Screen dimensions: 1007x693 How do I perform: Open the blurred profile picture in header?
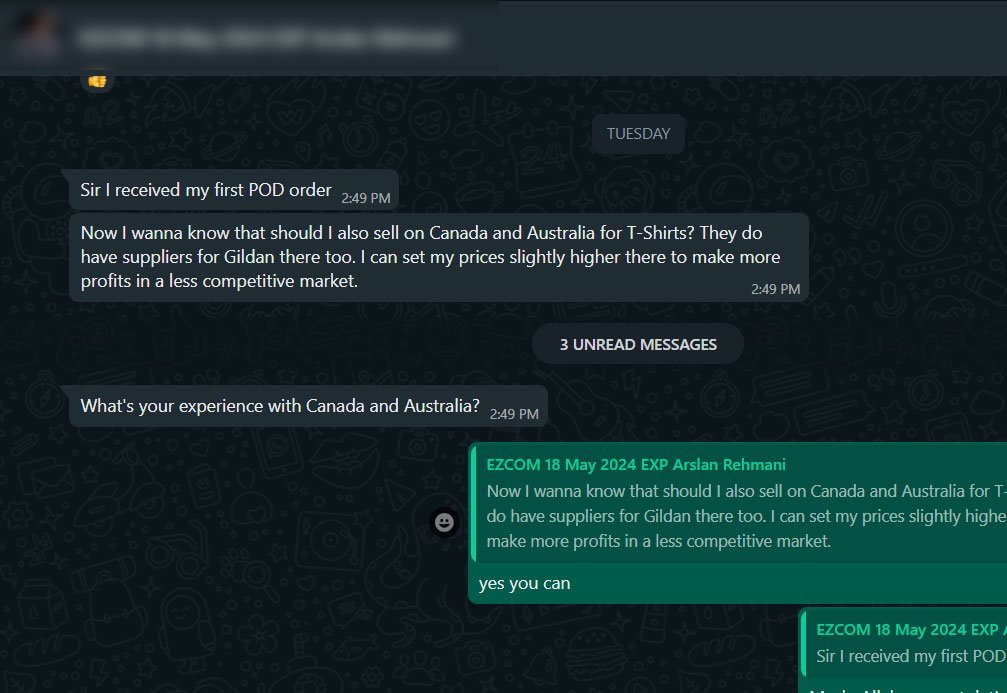[x=33, y=36]
